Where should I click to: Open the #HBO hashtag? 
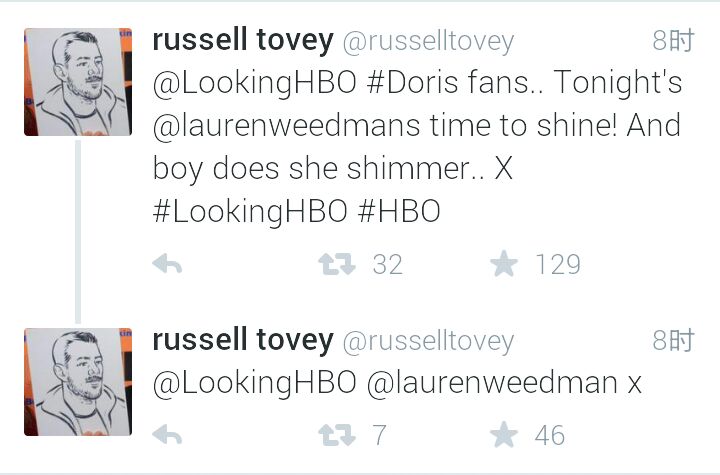(399, 212)
